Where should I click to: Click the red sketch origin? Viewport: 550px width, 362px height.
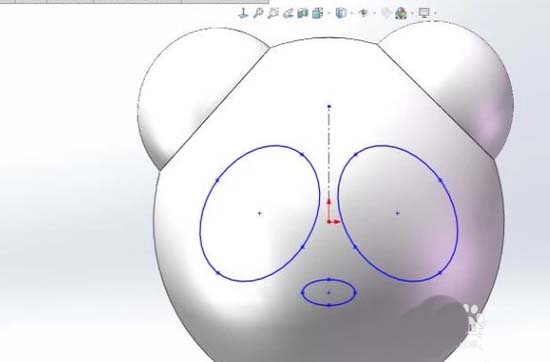pyautogui.click(x=329, y=222)
